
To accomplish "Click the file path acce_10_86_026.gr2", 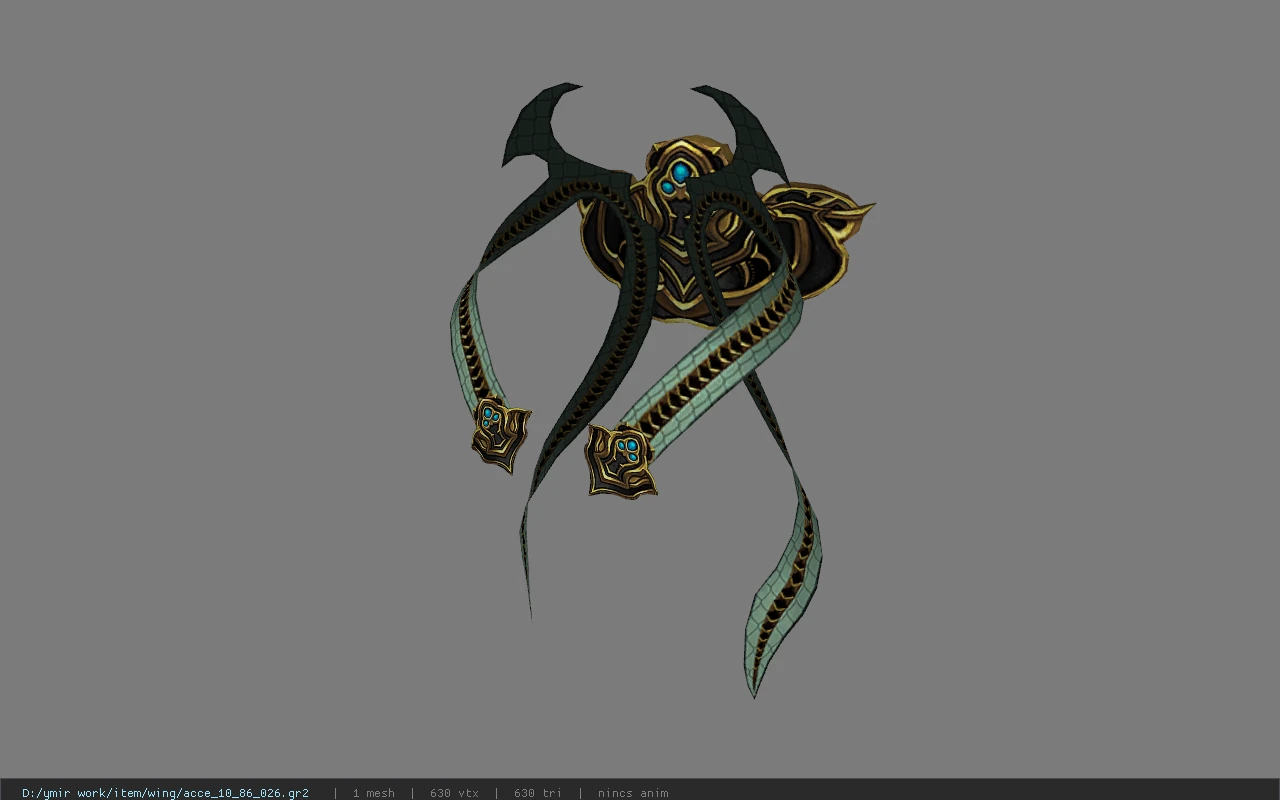I will click(x=165, y=793).
